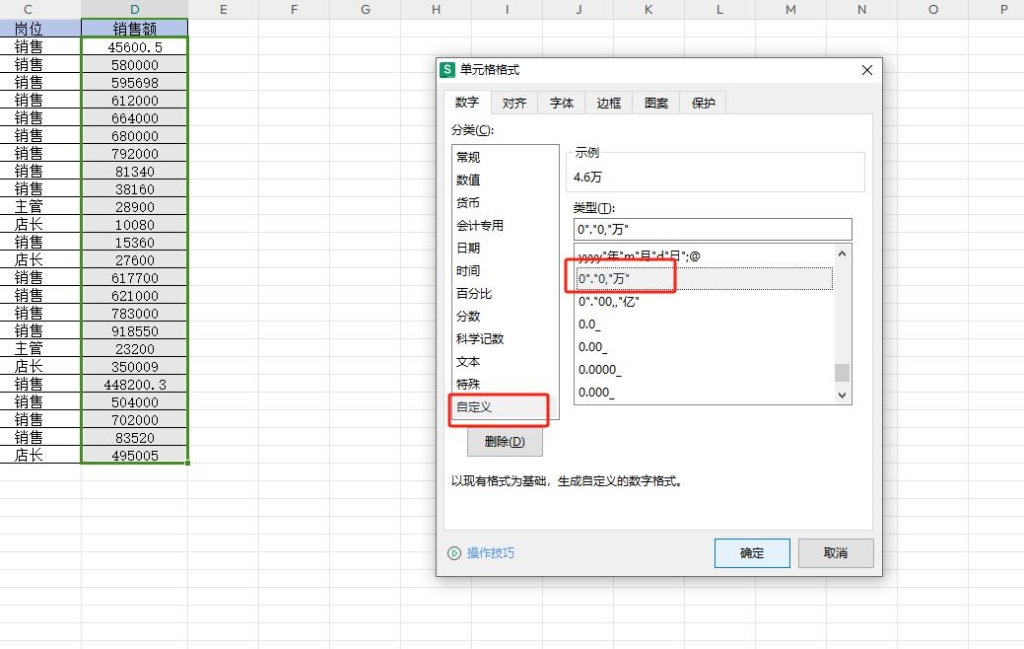Cancel with the 取消 button
This screenshot has height=649, width=1024.
click(836, 553)
